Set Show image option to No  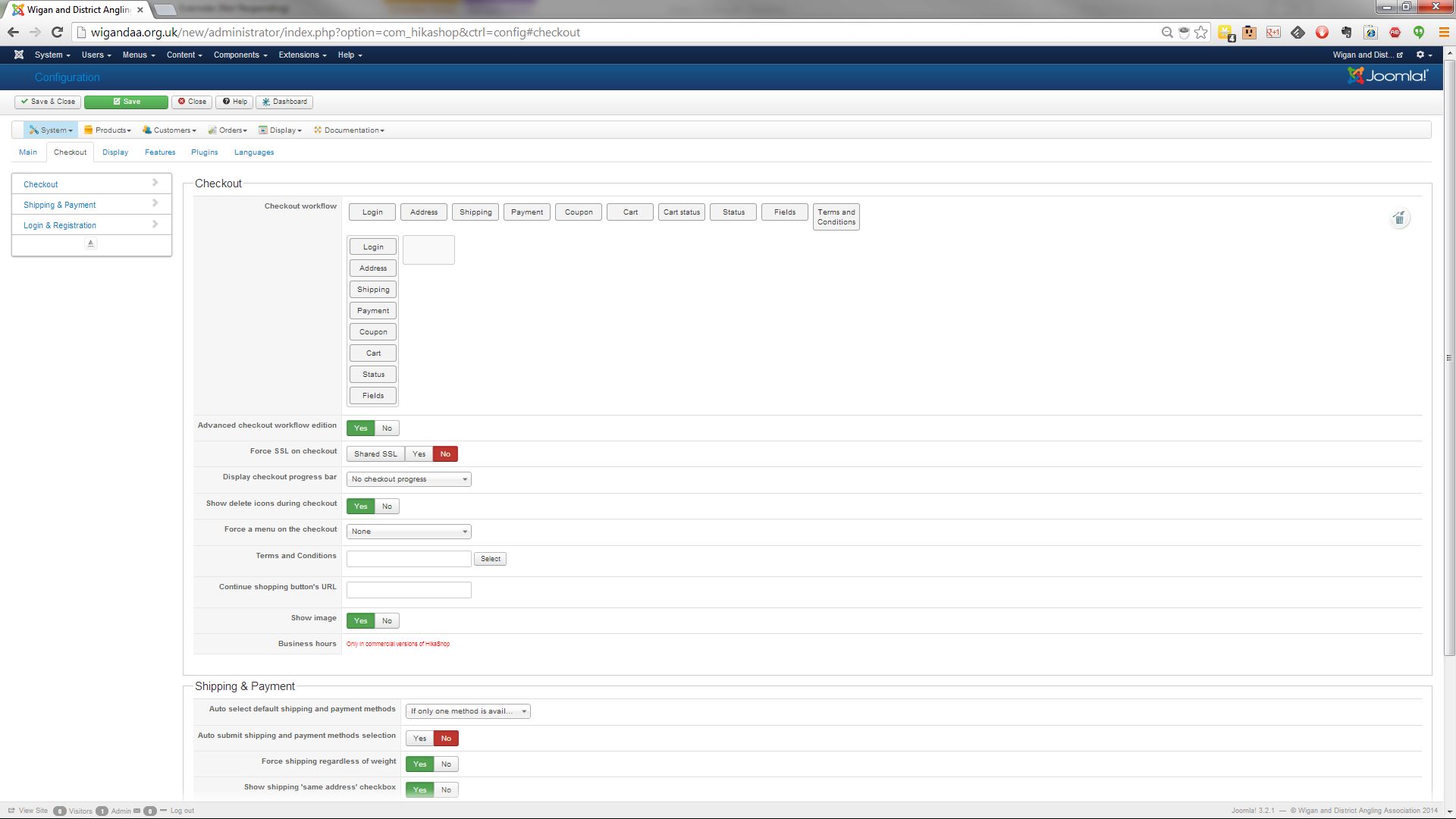(x=387, y=621)
